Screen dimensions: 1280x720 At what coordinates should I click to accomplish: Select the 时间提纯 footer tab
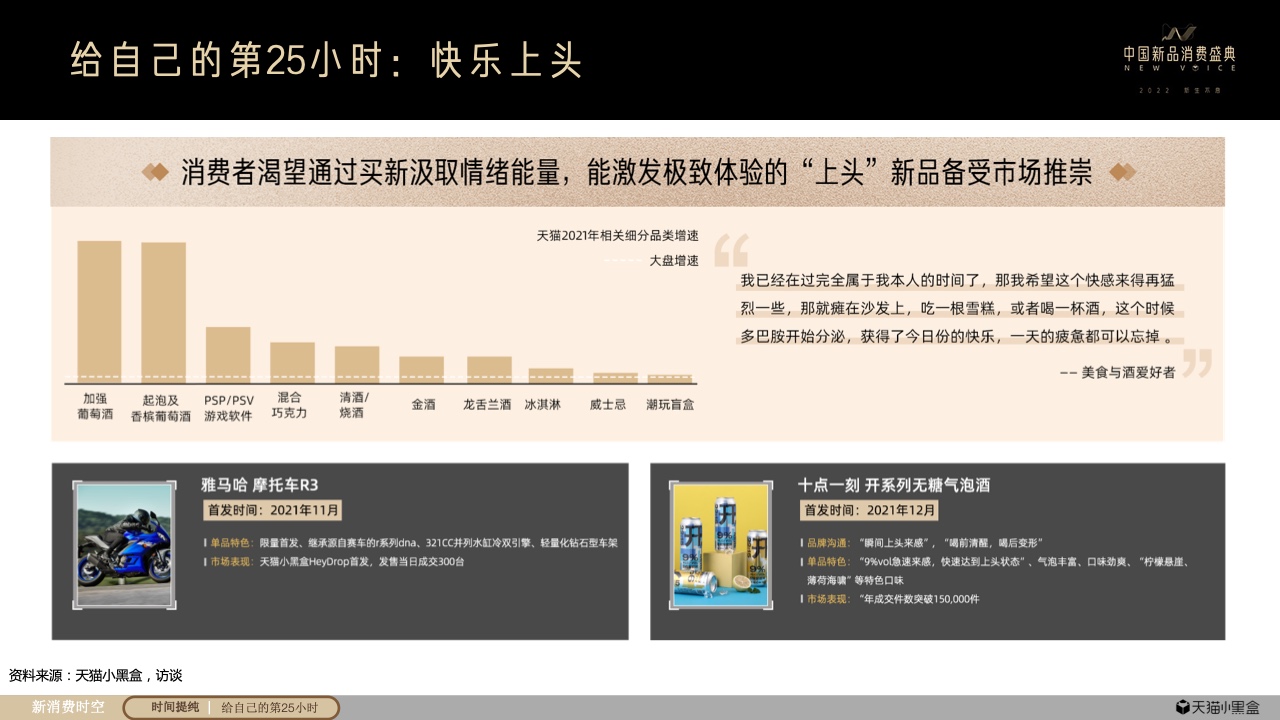tap(175, 708)
